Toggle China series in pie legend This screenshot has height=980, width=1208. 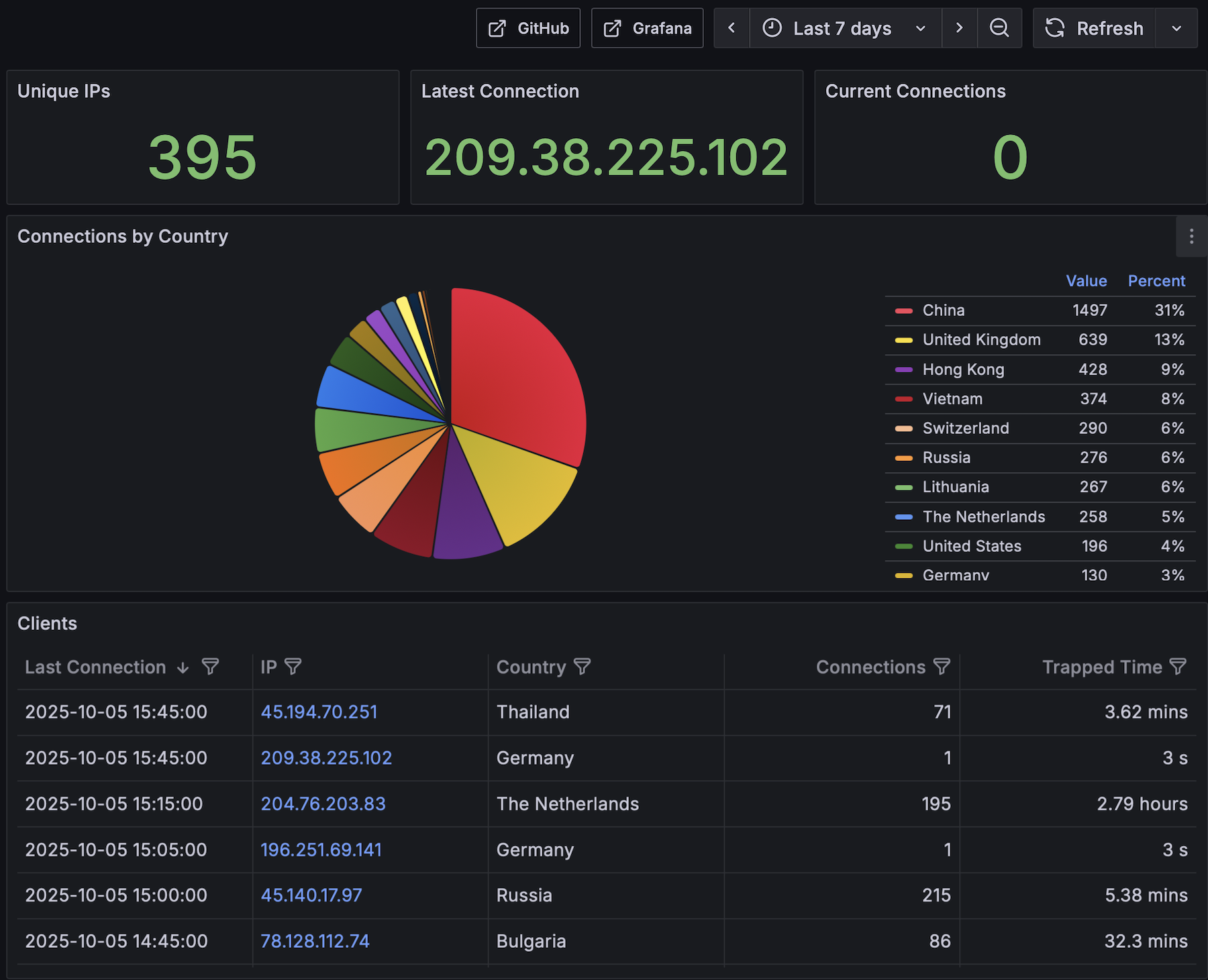943,311
